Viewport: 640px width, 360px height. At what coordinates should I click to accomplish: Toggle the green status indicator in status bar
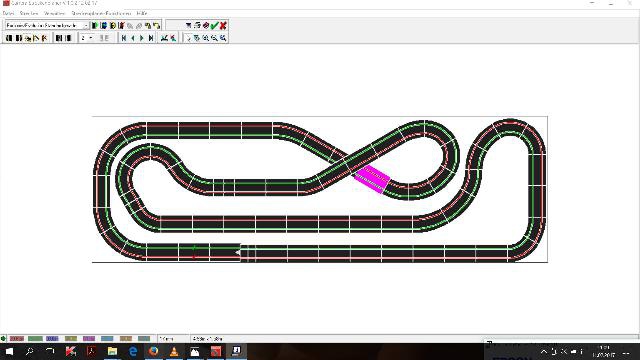click(3, 338)
